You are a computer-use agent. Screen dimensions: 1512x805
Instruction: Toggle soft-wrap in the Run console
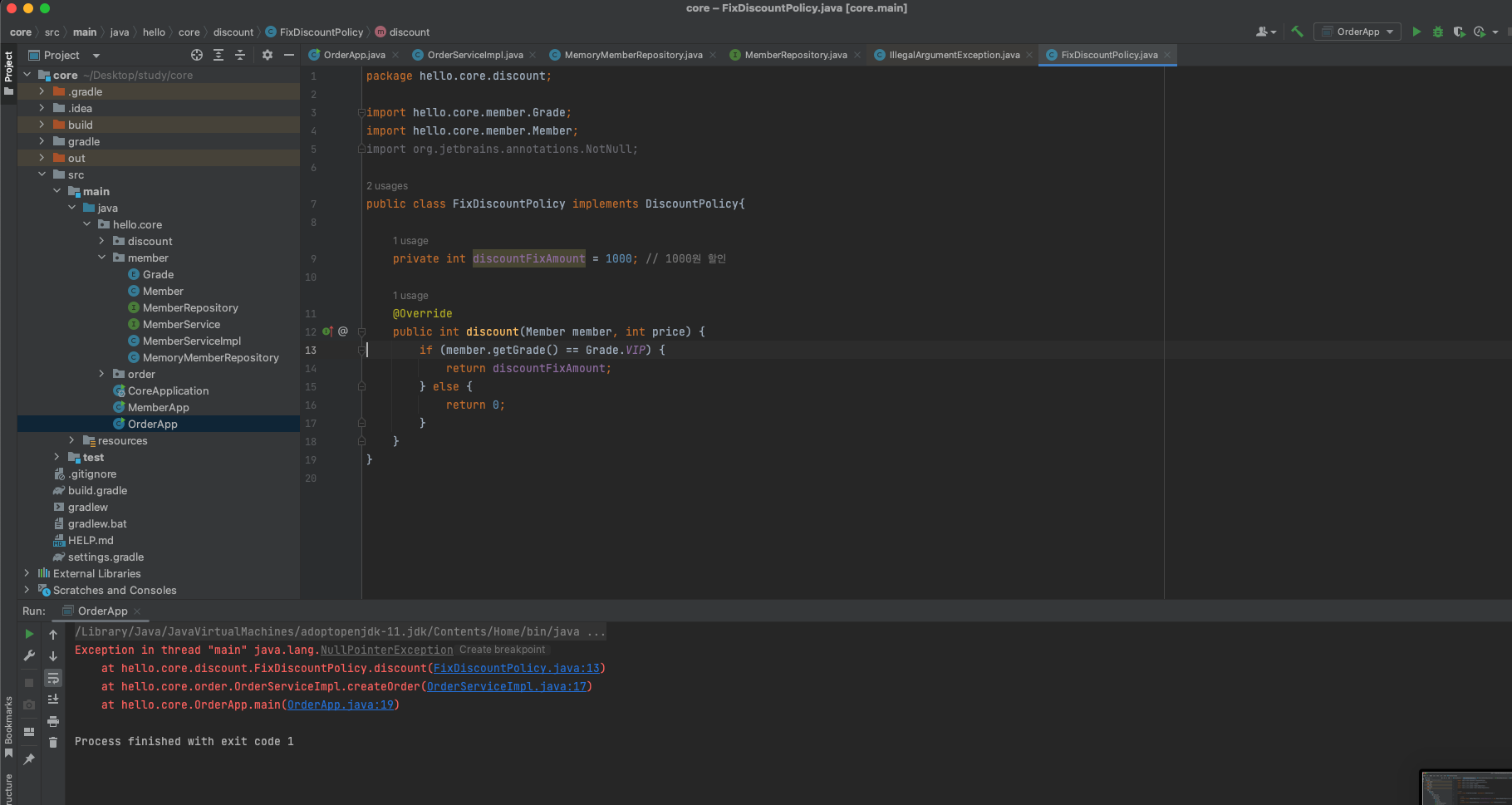pos(53,678)
